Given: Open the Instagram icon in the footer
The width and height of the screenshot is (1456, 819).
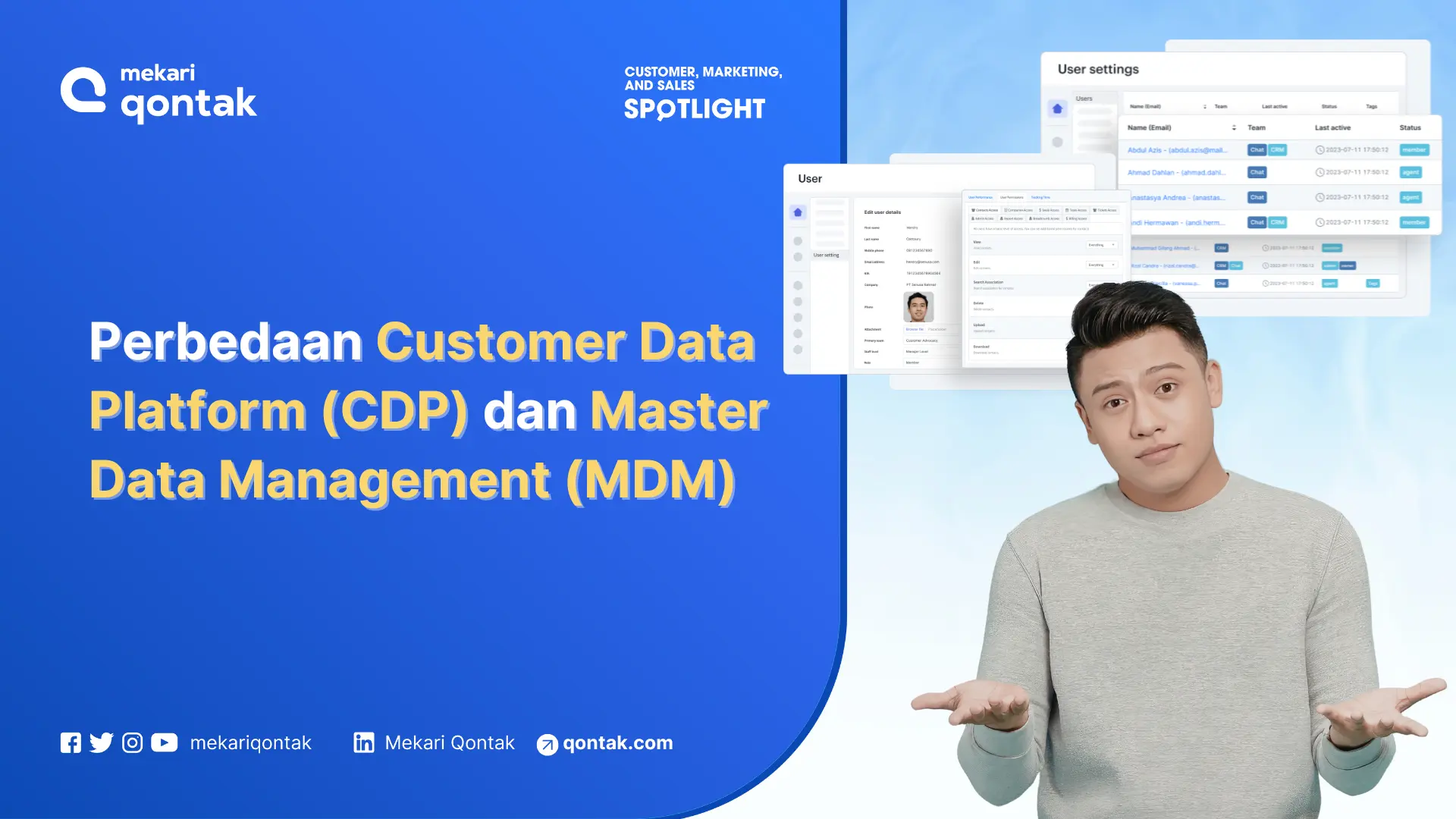Looking at the screenshot, I should [x=132, y=742].
